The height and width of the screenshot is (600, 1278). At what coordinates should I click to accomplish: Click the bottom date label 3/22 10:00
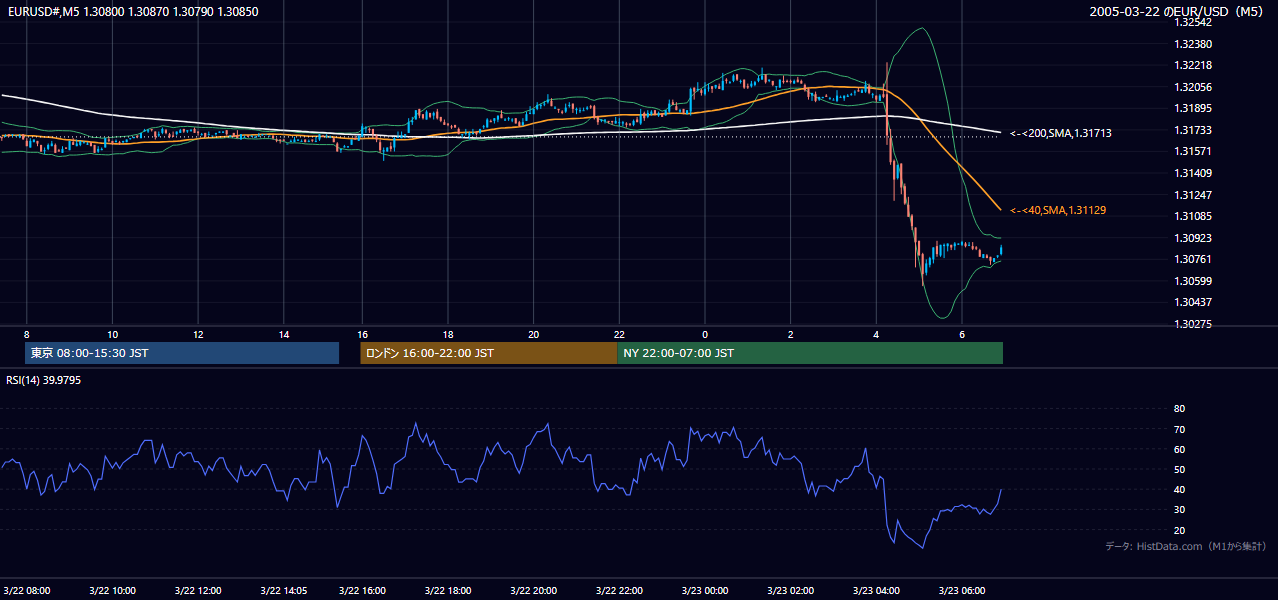(112, 590)
